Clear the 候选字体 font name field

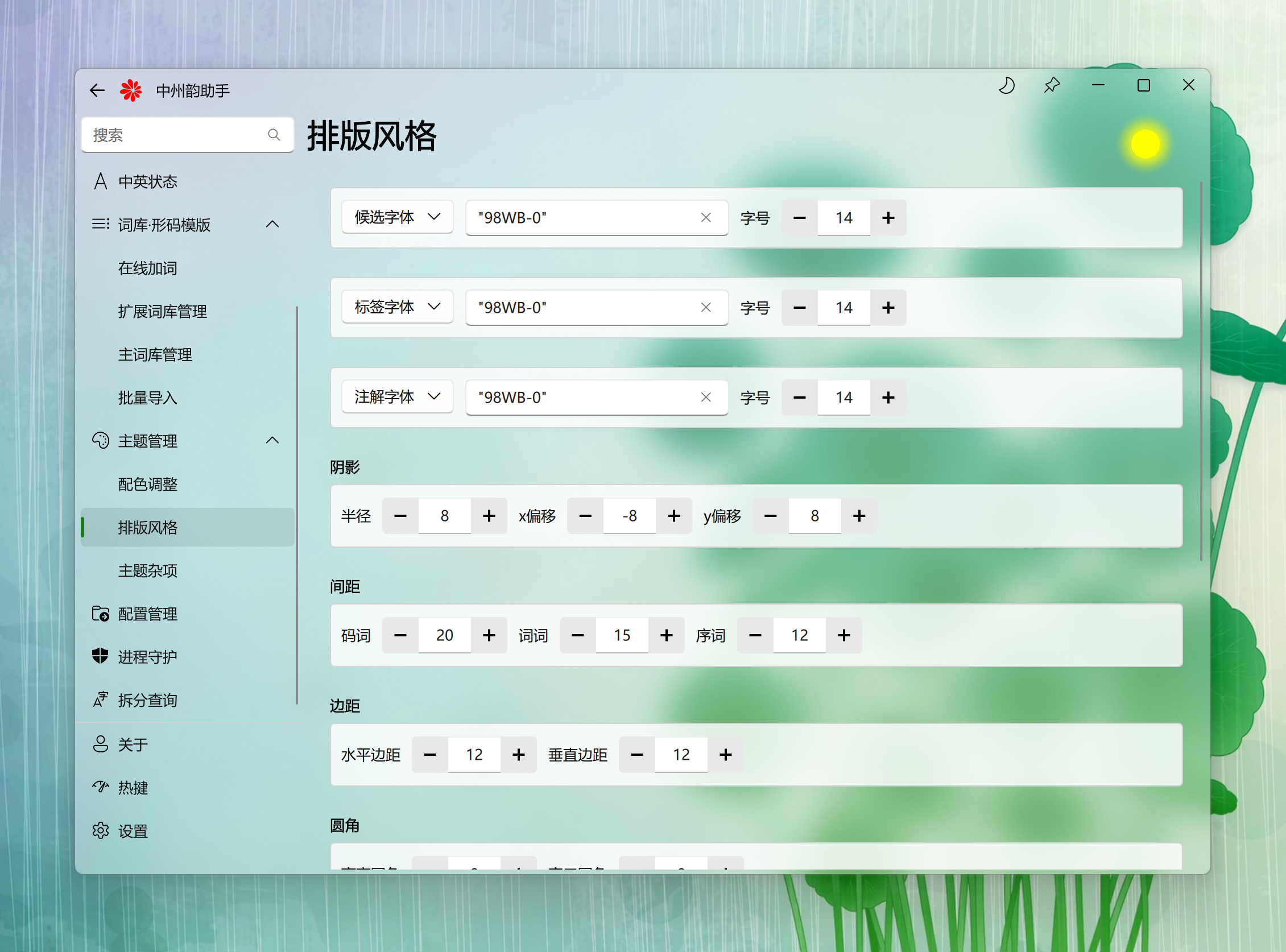coord(705,218)
